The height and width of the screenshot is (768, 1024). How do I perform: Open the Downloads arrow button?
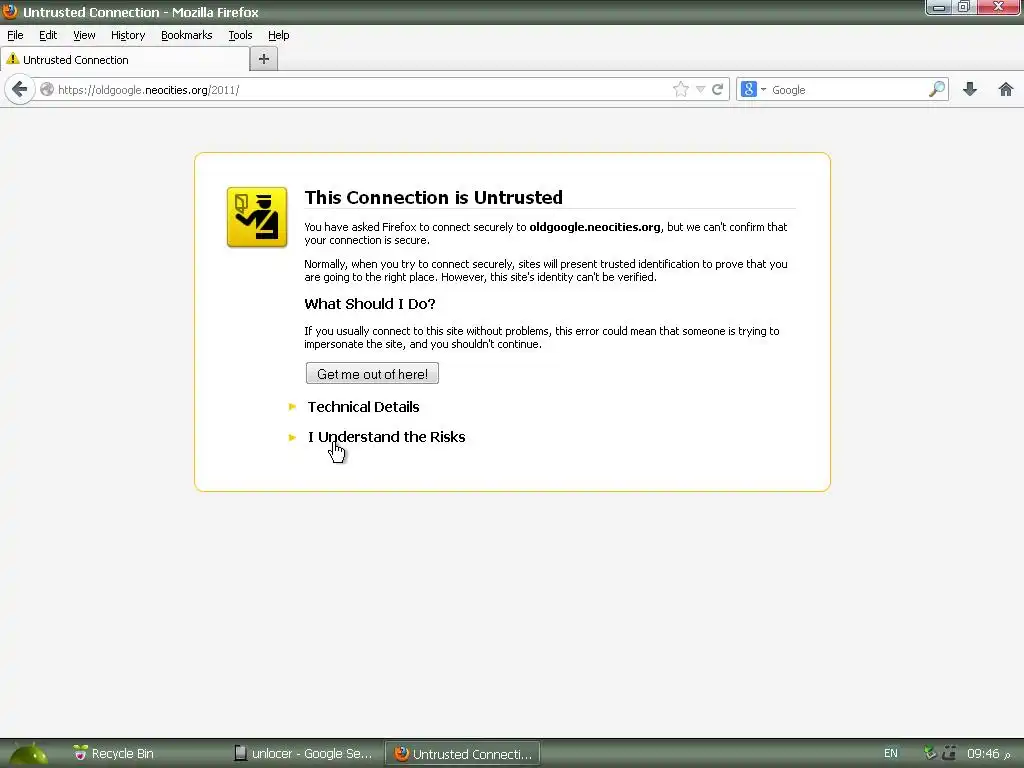[x=970, y=89]
